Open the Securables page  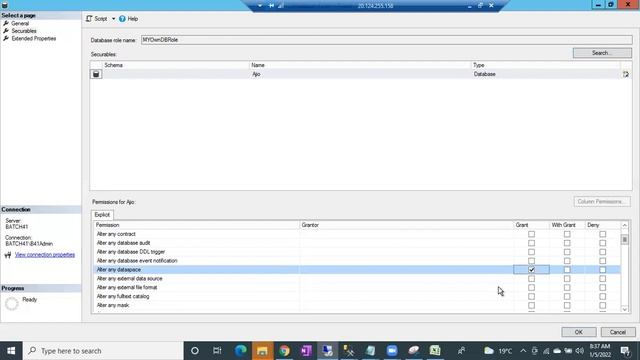click(24, 31)
